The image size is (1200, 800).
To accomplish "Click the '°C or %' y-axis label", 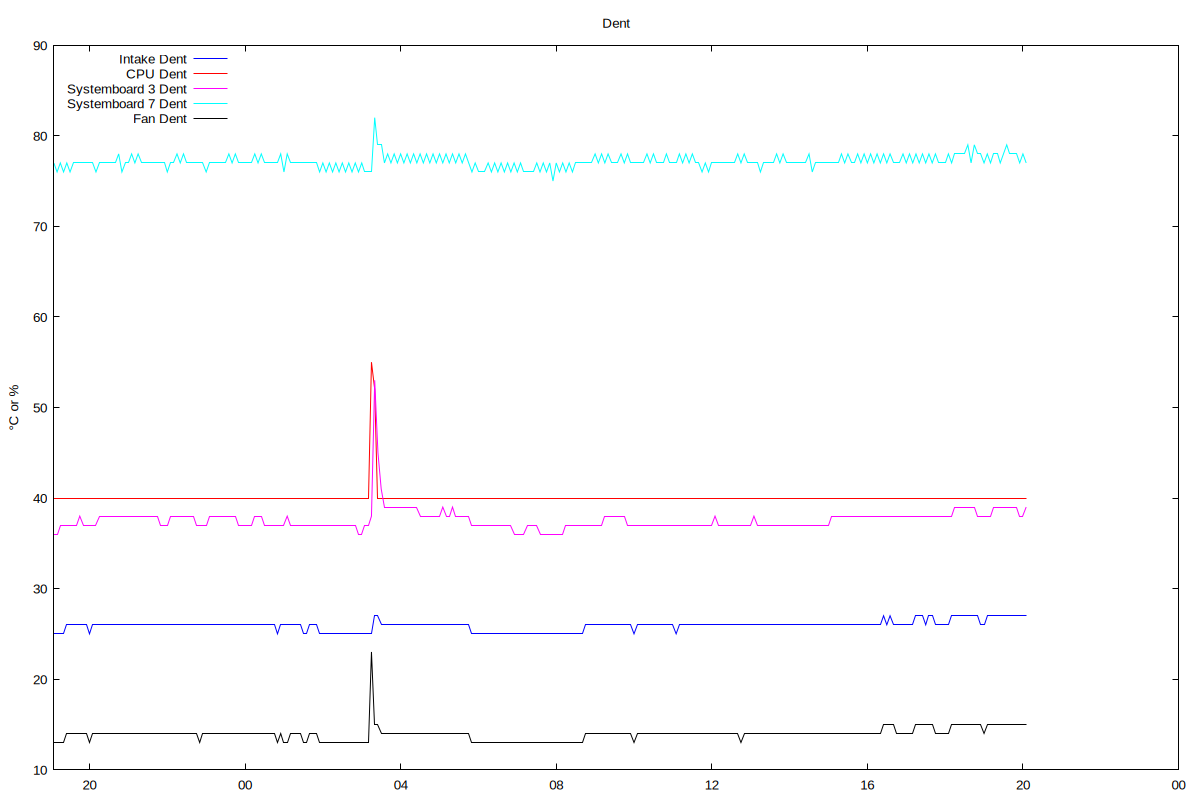I will (x=14, y=407).
